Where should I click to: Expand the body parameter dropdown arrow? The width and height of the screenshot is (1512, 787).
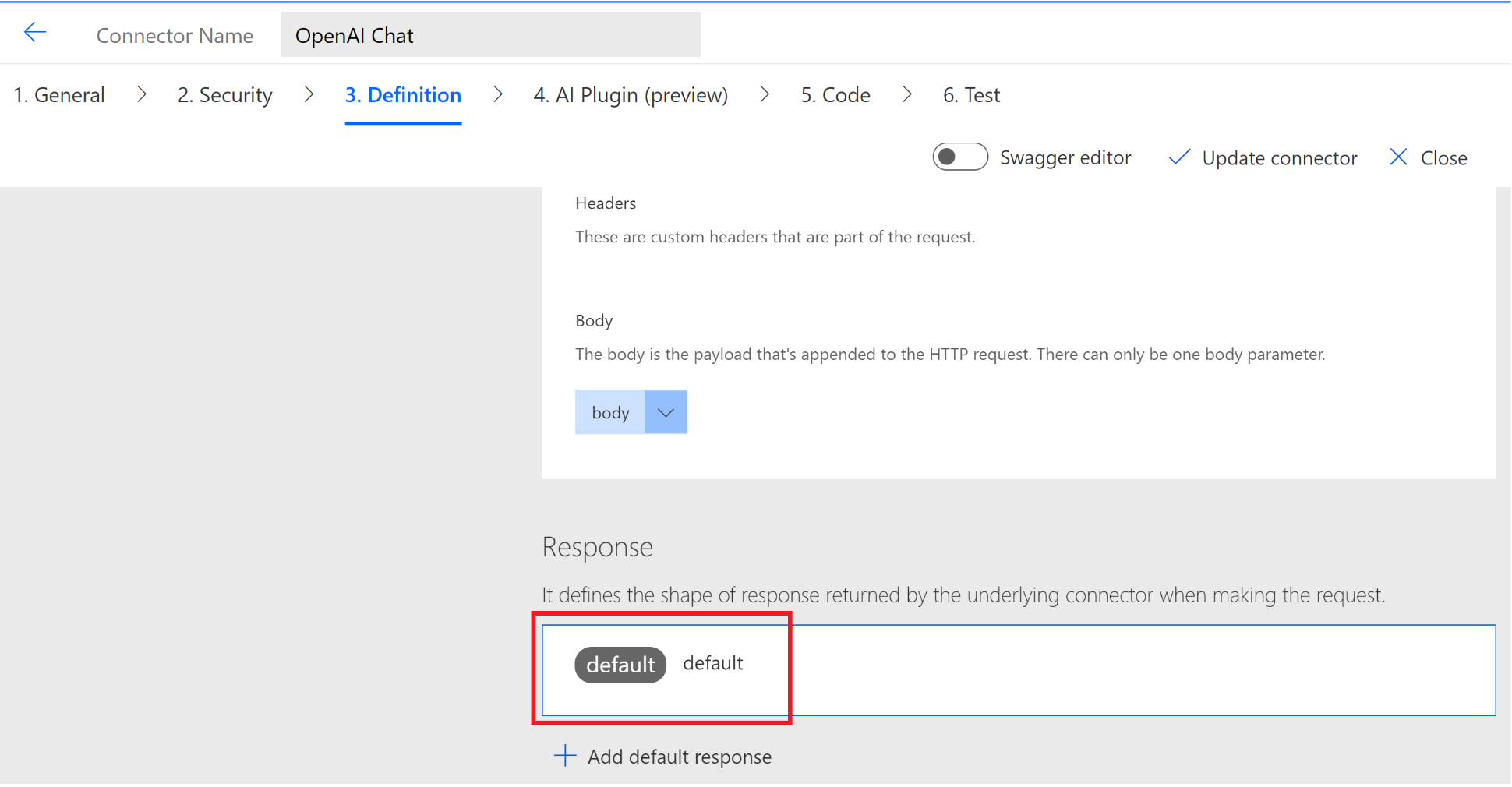(666, 412)
